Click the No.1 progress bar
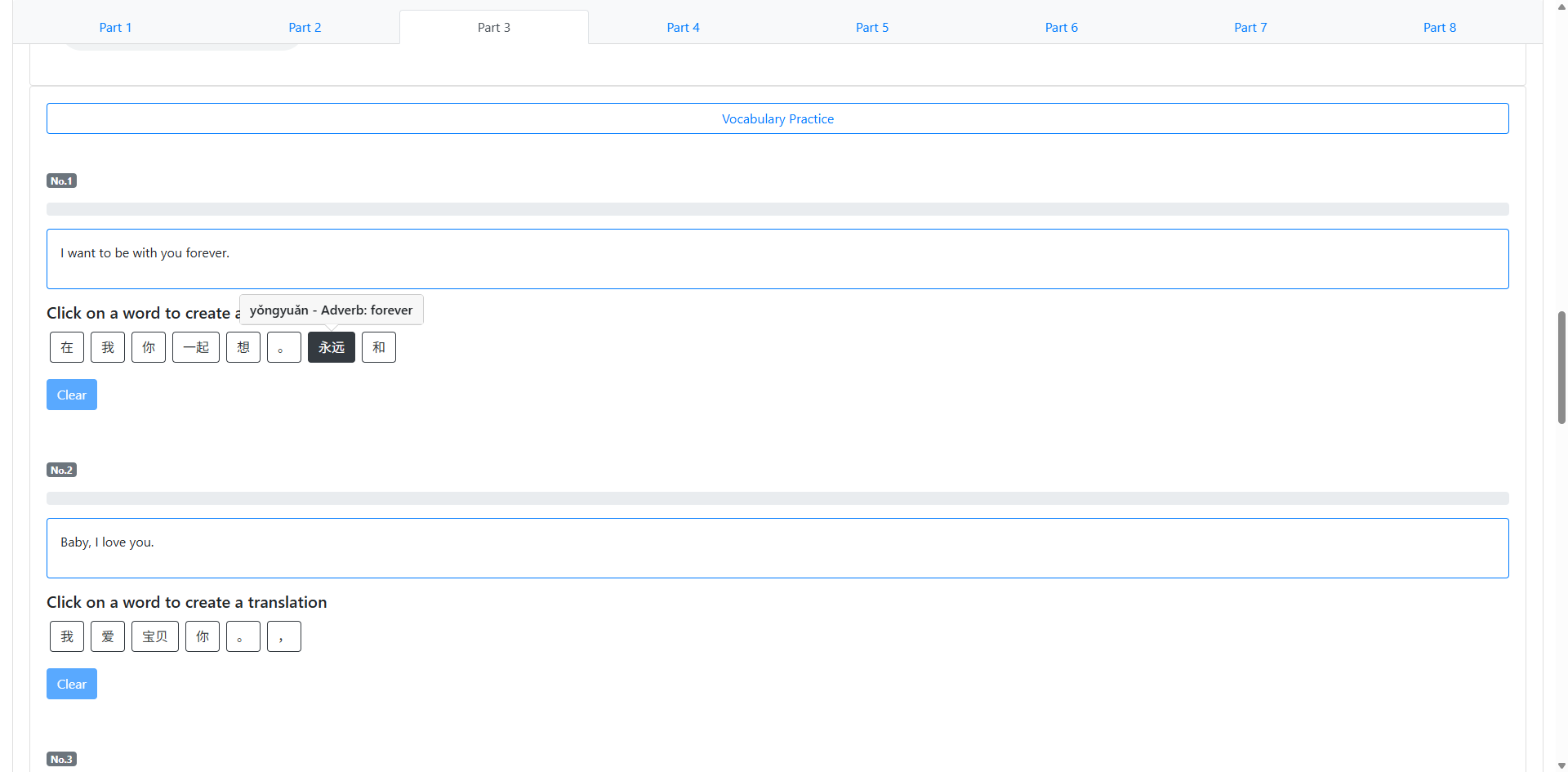The image size is (1568, 772). click(x=777, y=209)
